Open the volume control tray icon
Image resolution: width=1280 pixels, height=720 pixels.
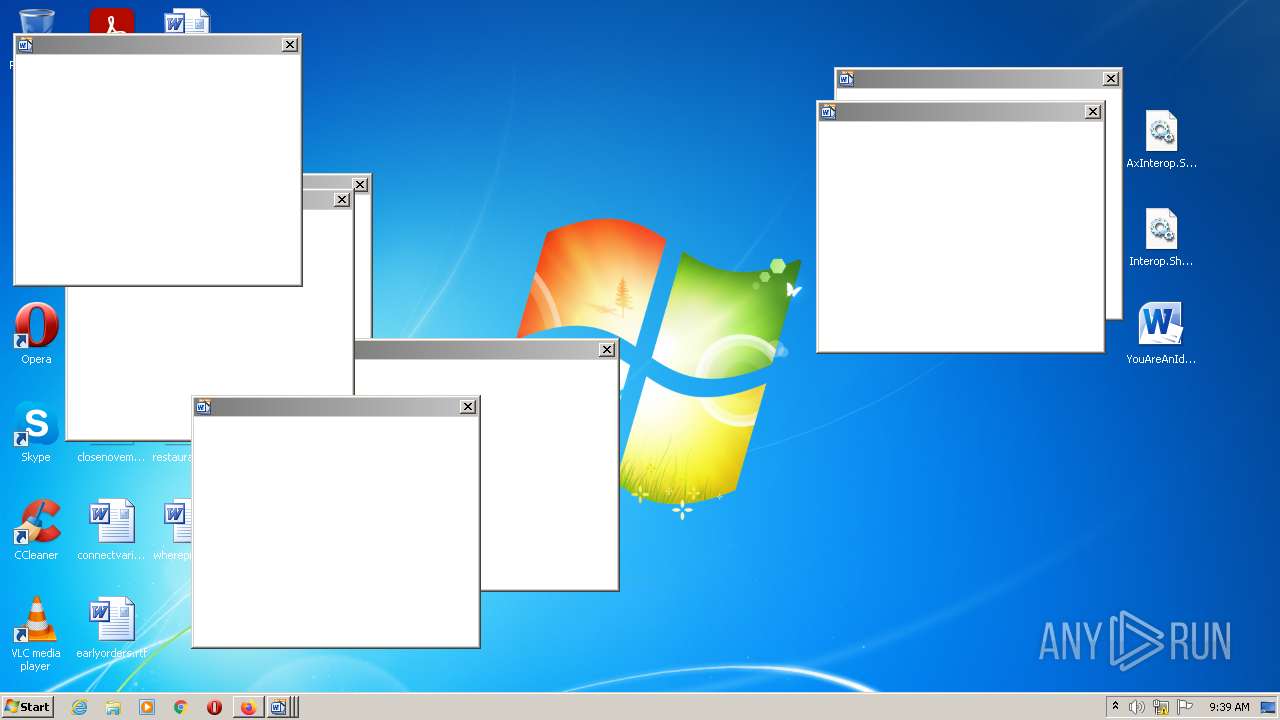click(x=1137, y=707)
